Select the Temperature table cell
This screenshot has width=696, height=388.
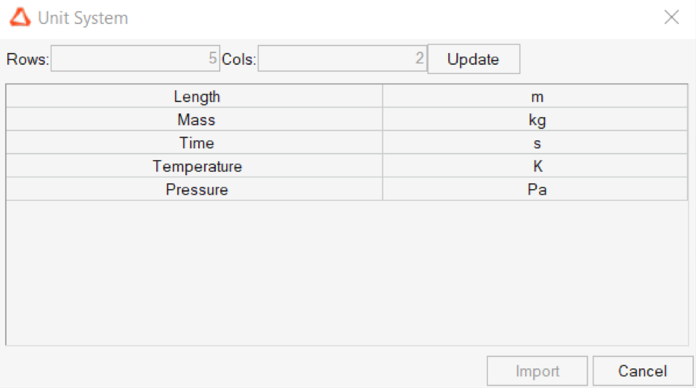[194, 166]
